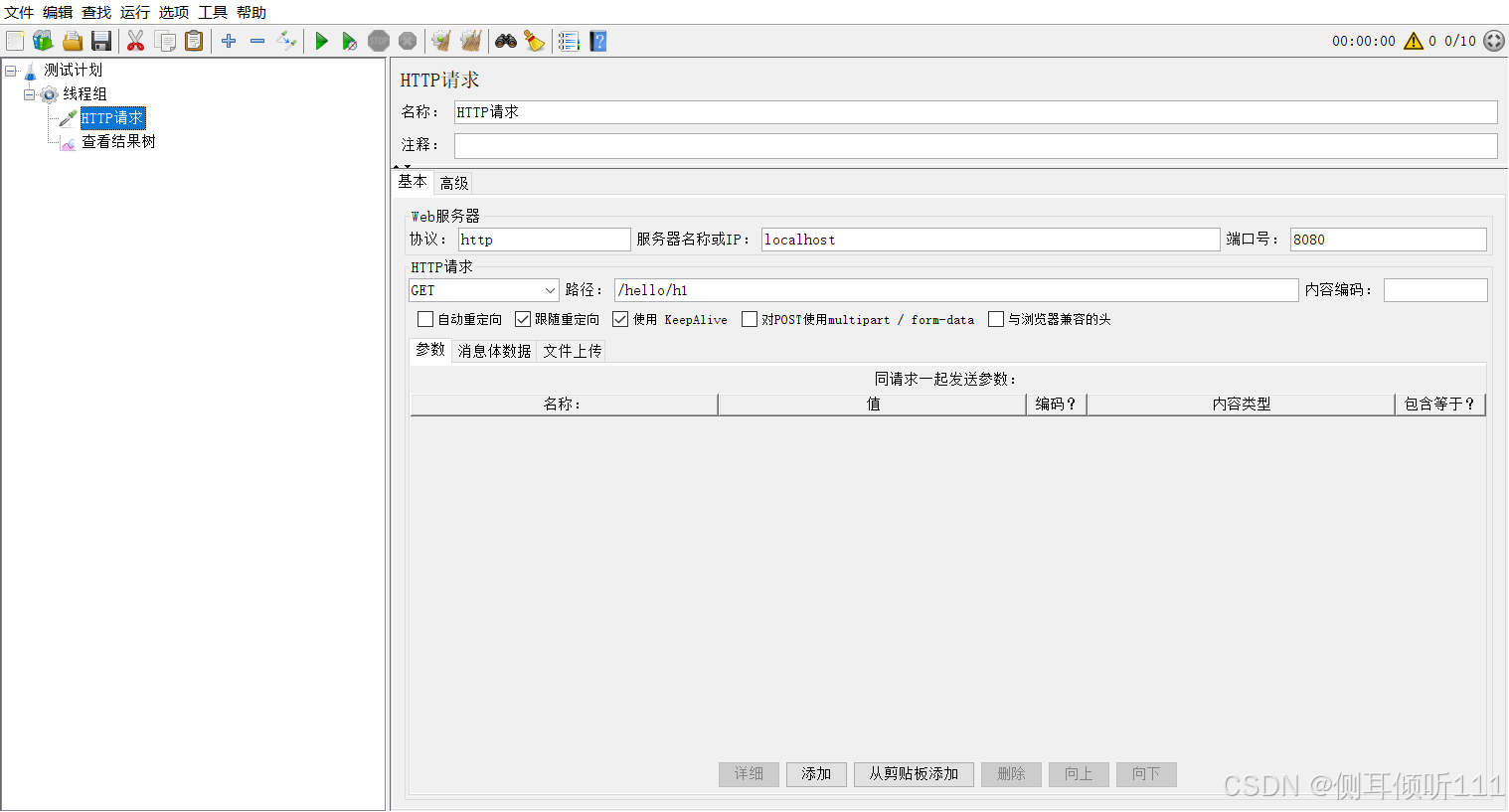1509x812 pixels.
Task: Switch to the 参数 tab
Action: coord(430,350)
